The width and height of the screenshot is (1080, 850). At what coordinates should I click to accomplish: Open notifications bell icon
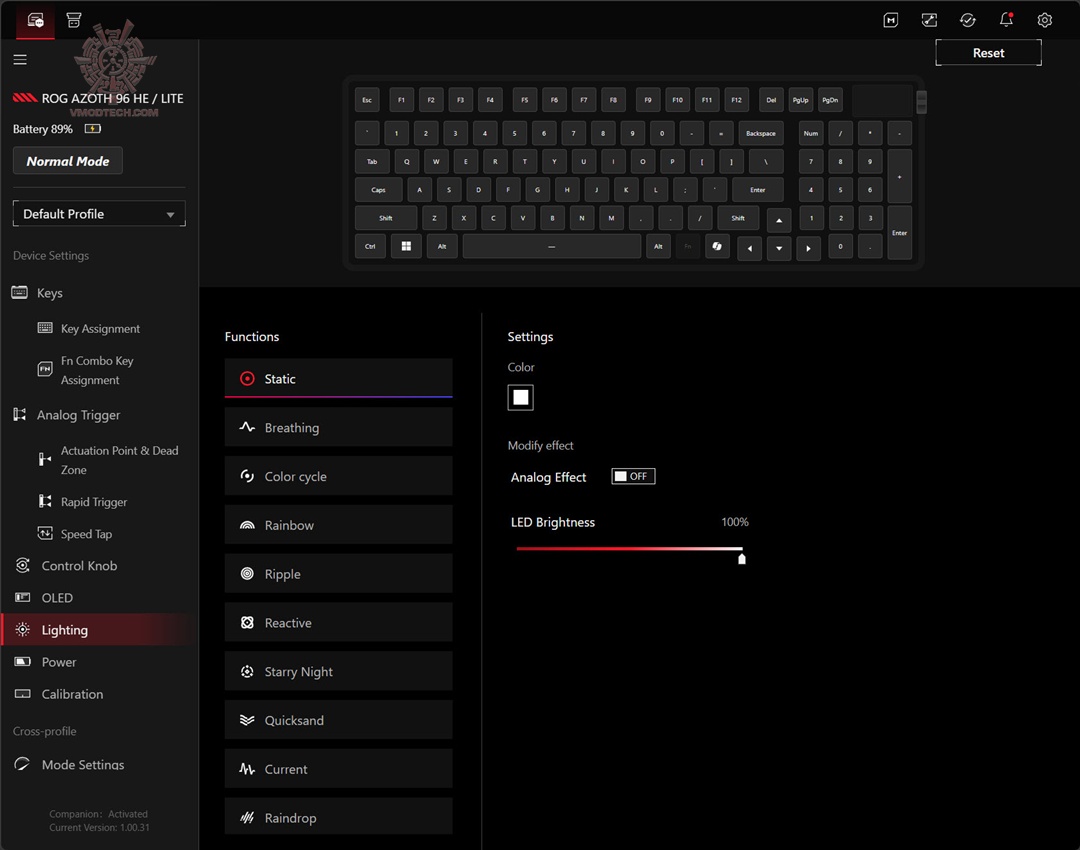[1006, 19]
